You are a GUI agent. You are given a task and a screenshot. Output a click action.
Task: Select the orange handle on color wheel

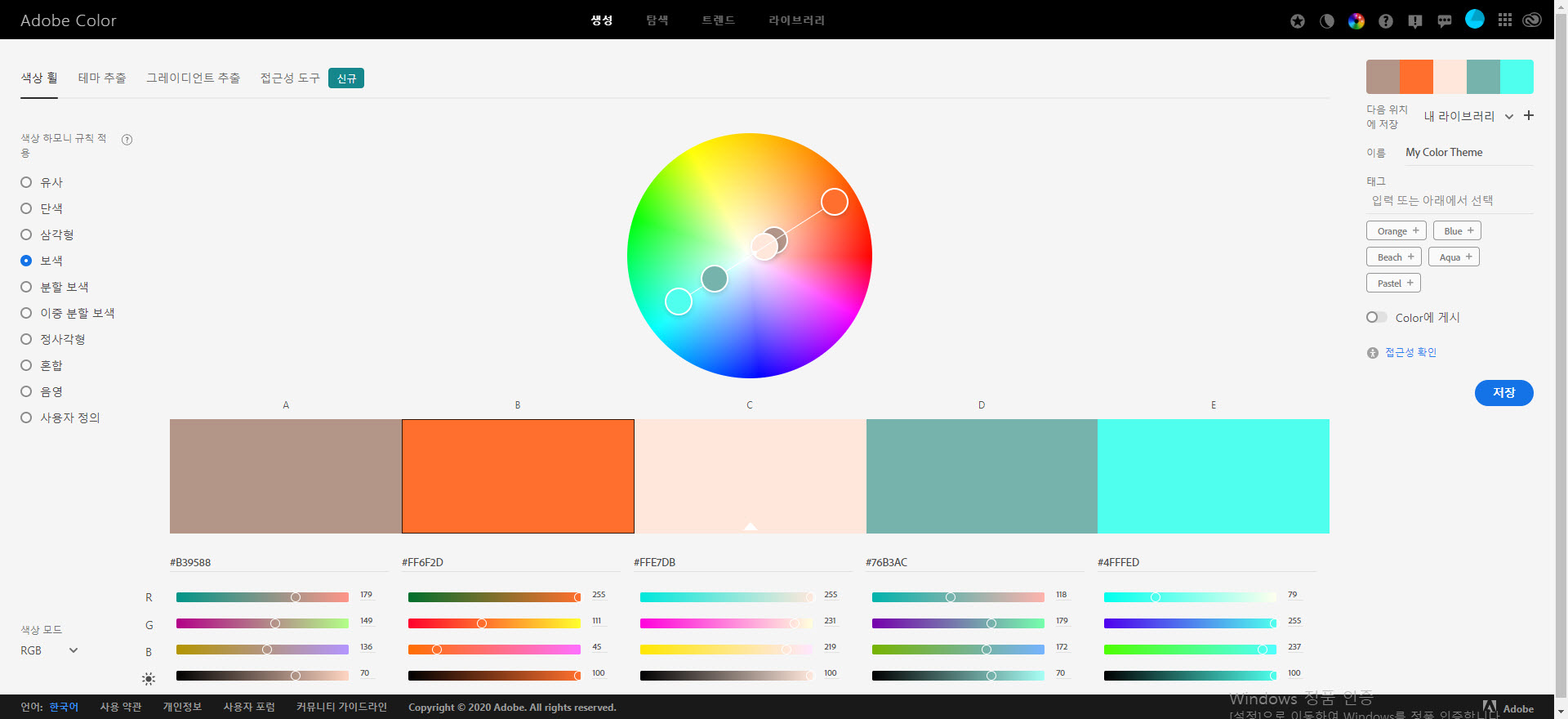(835, 202)
